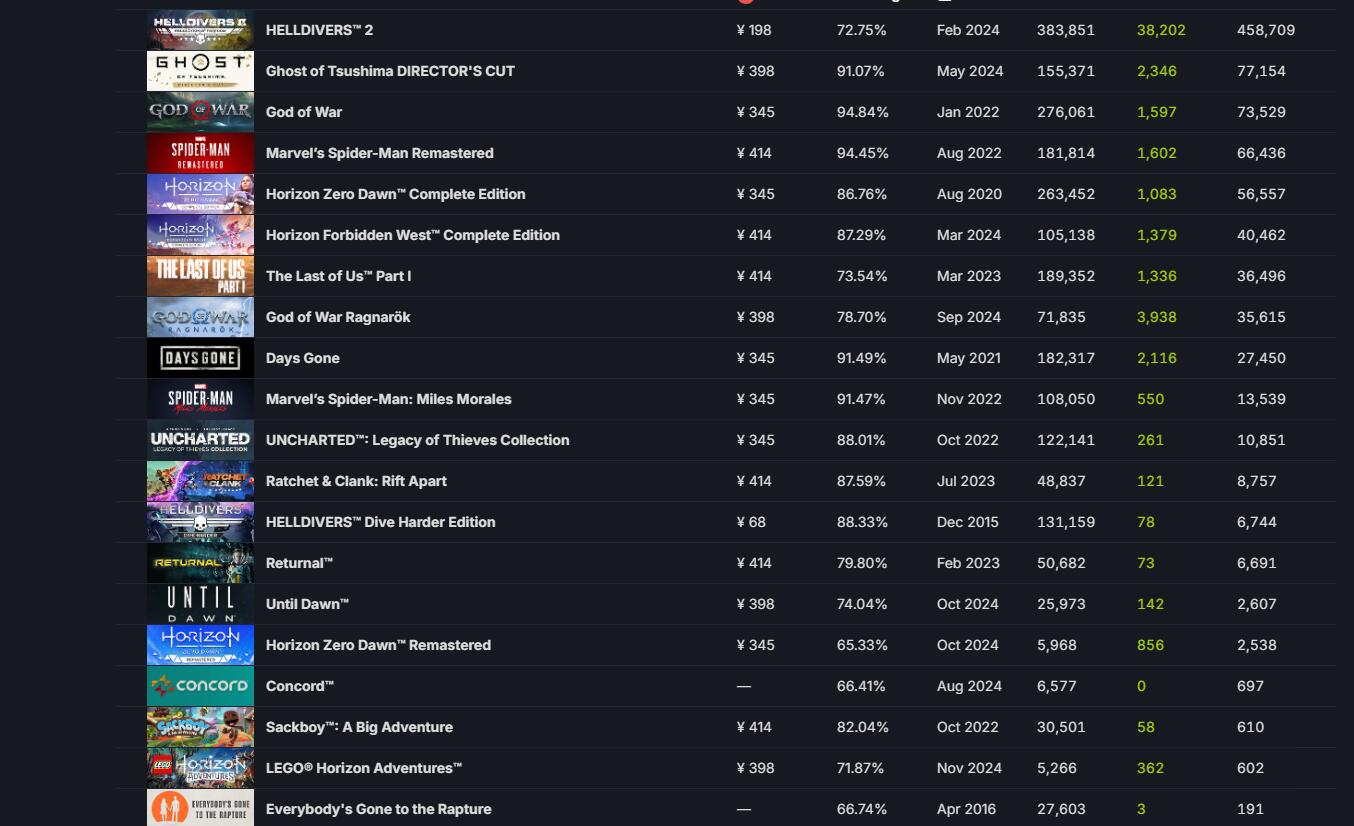The height and width of the screenshot is (826, 1354).
Task: Click the Until Dawn logo thumbnail
Action: click(x=200, y=604)
